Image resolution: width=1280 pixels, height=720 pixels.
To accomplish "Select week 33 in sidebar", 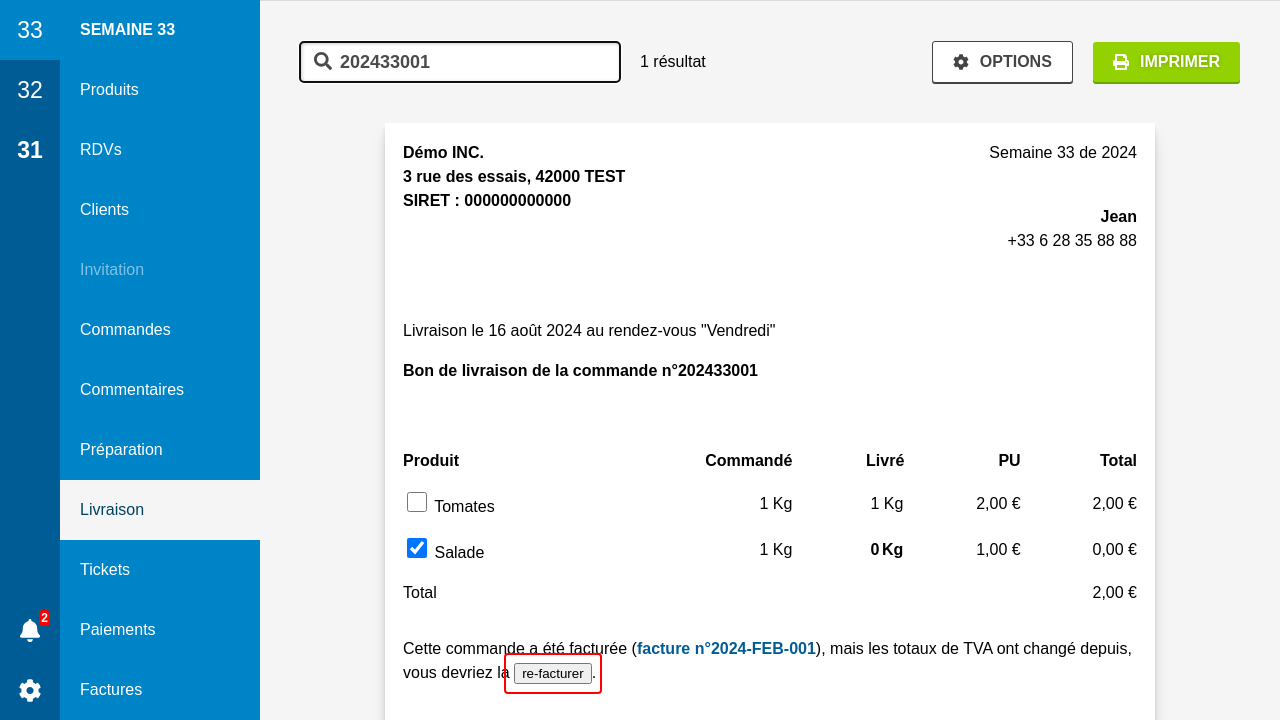I will 30,30.
